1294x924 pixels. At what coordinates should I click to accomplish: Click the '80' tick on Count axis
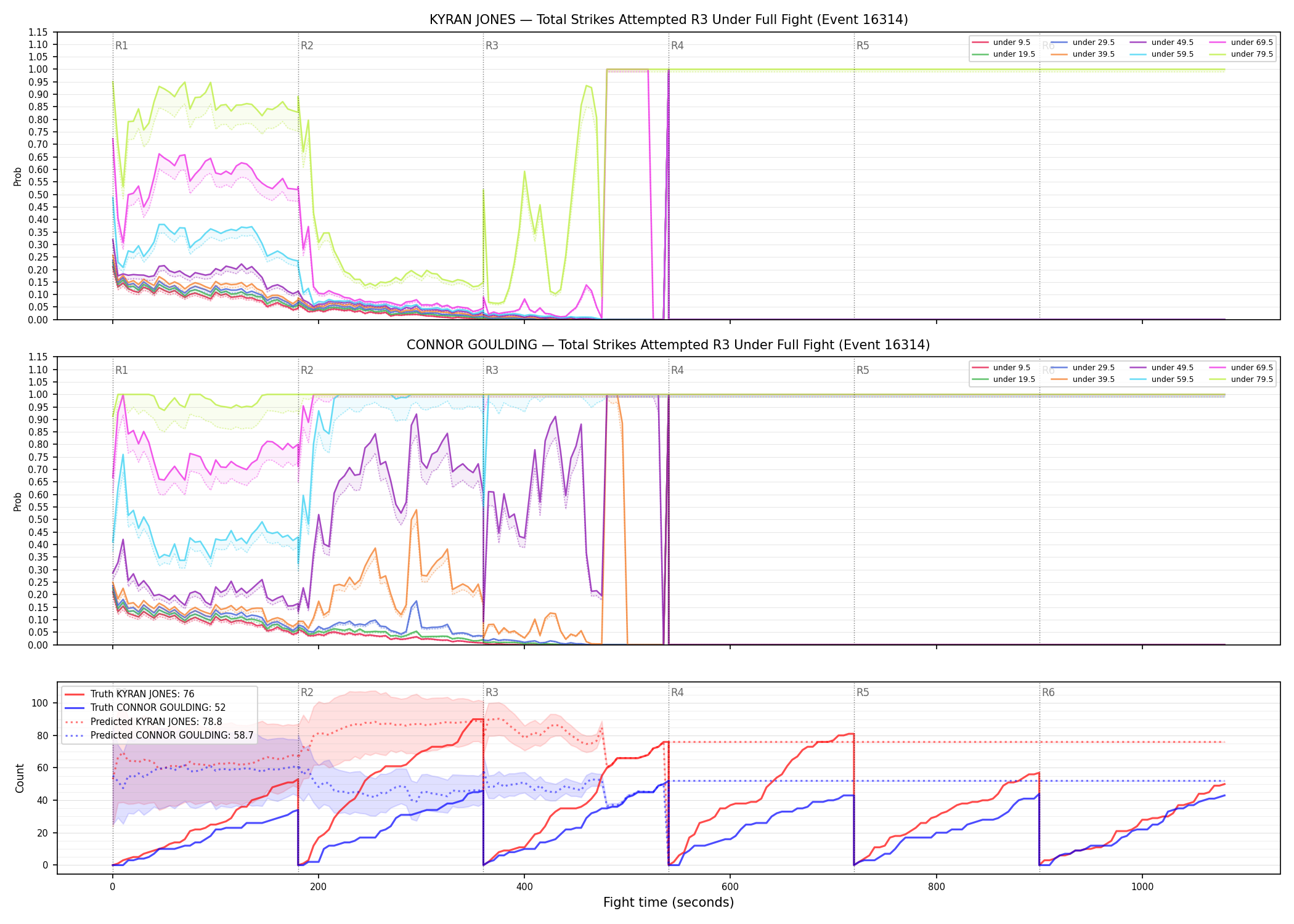[43, 736]
